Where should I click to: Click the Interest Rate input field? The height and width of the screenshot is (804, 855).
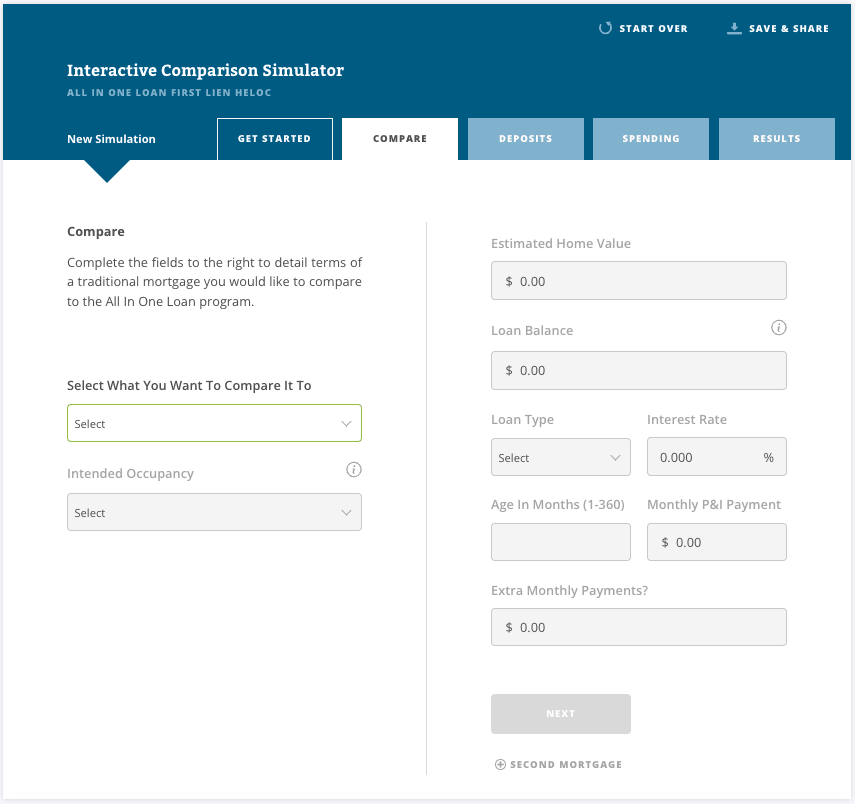click(716, 457)
